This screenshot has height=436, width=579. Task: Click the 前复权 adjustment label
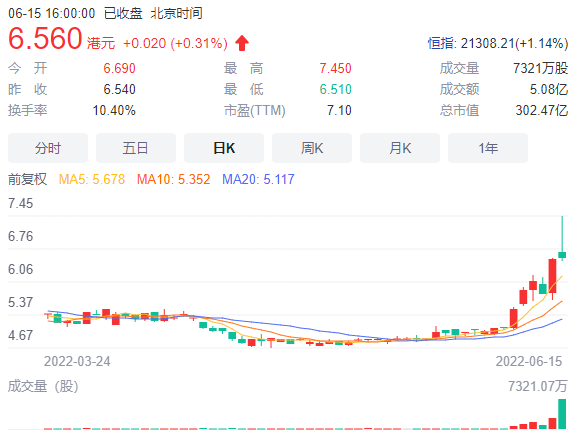tap(28, 179)
